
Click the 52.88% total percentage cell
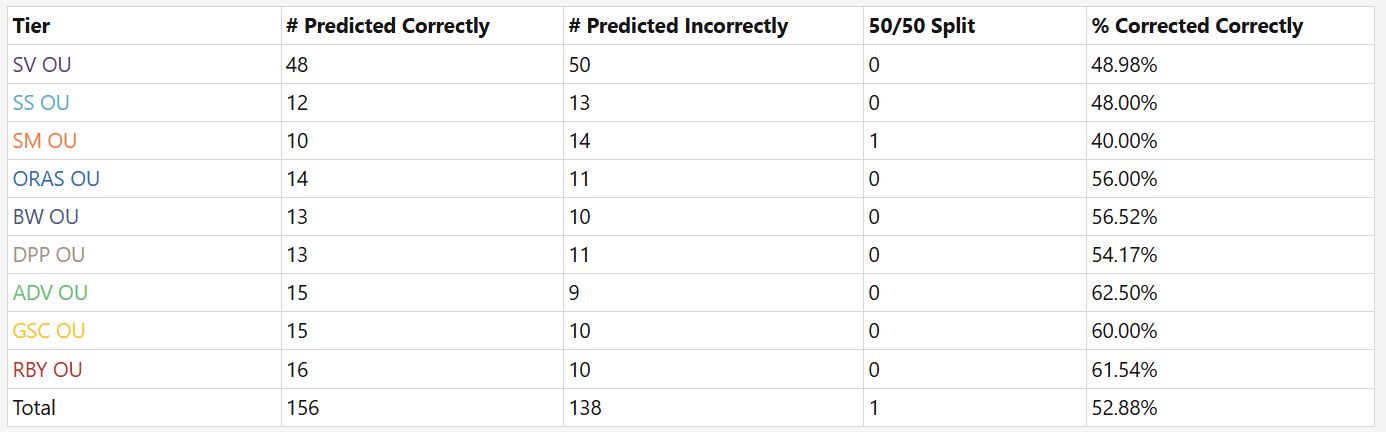pos(1125,407)
